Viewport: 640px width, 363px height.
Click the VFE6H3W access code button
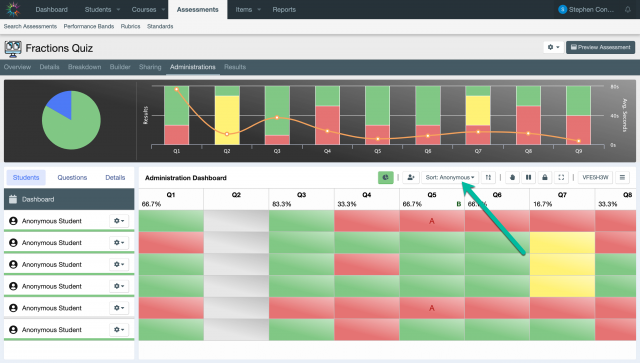(x=595, y=178)
